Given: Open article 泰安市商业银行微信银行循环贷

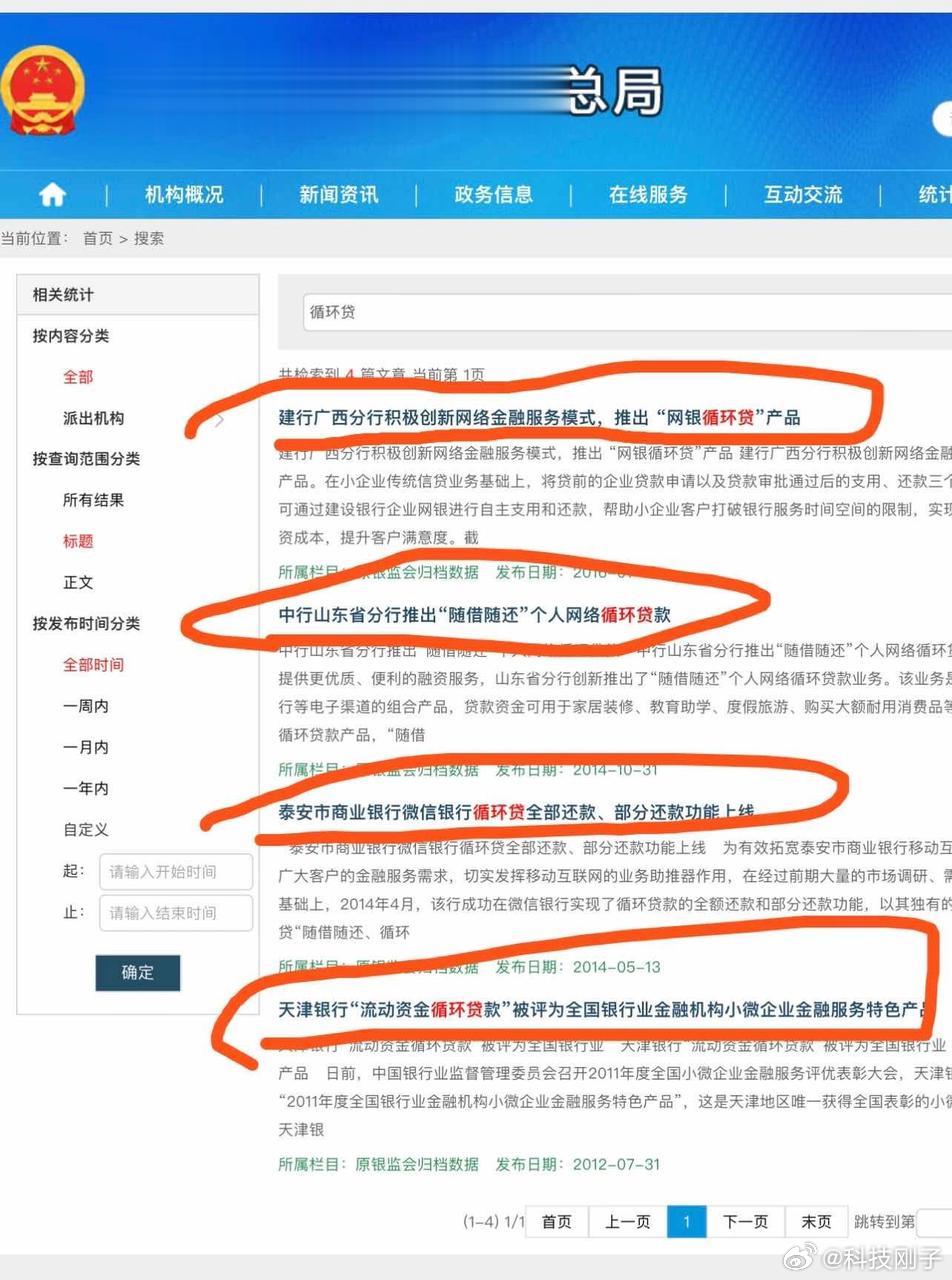Looking at the screenshot, I should (516, 812).
